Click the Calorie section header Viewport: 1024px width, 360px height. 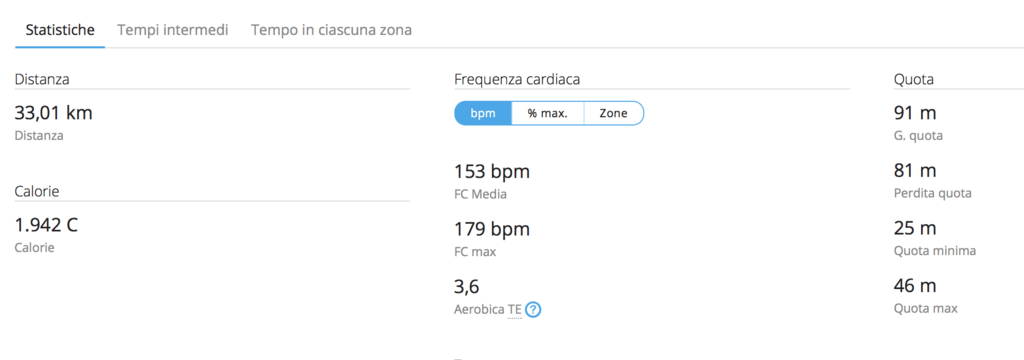[x=37, y=191]
